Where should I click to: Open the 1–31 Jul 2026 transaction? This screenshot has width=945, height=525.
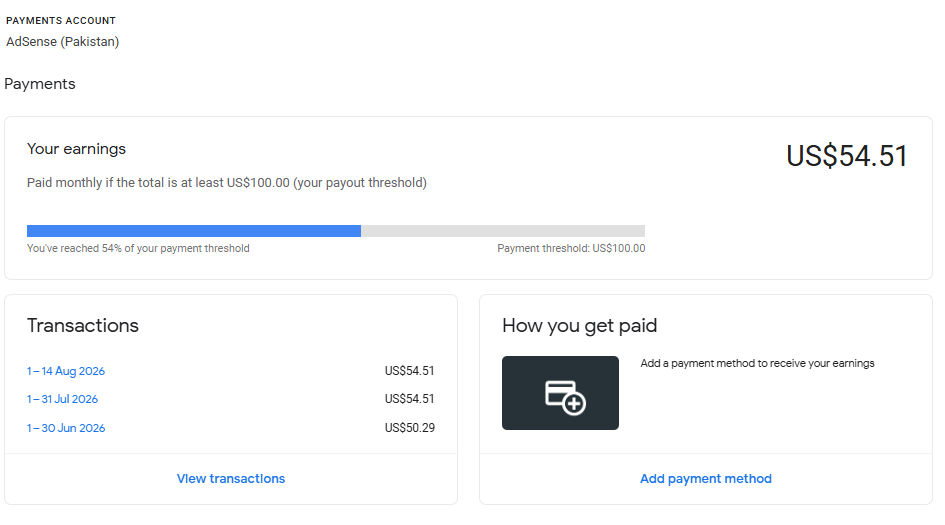point(62,399)
